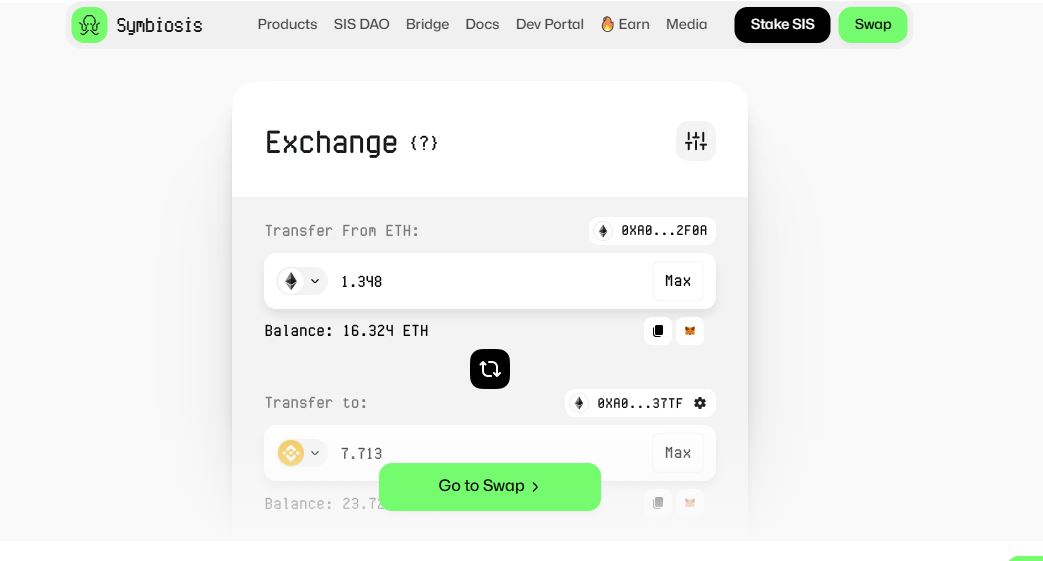This screenshot has height=561, width=1043.
Task: Click the MetaMask fox icon under ETH balance
Action: tap(690, 331)
